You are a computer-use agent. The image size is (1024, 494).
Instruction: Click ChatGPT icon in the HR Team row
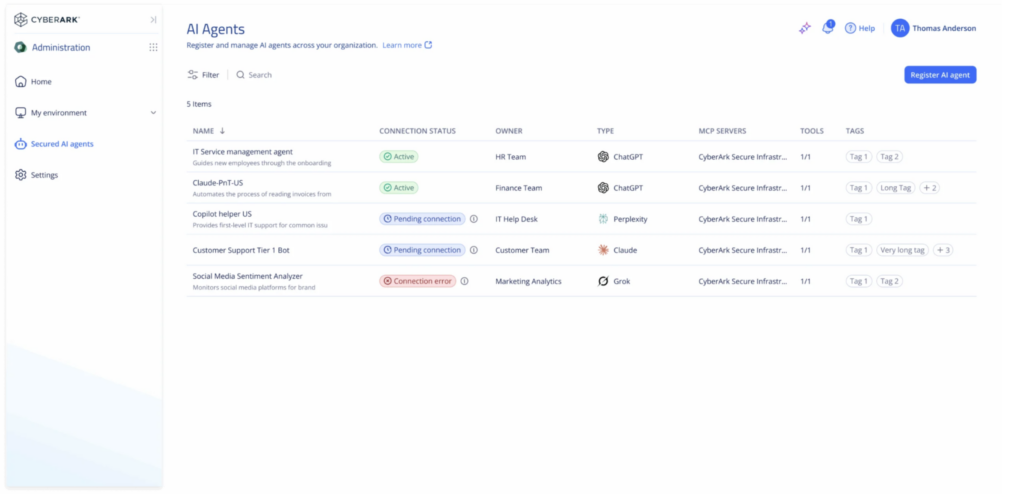point(603,157)
